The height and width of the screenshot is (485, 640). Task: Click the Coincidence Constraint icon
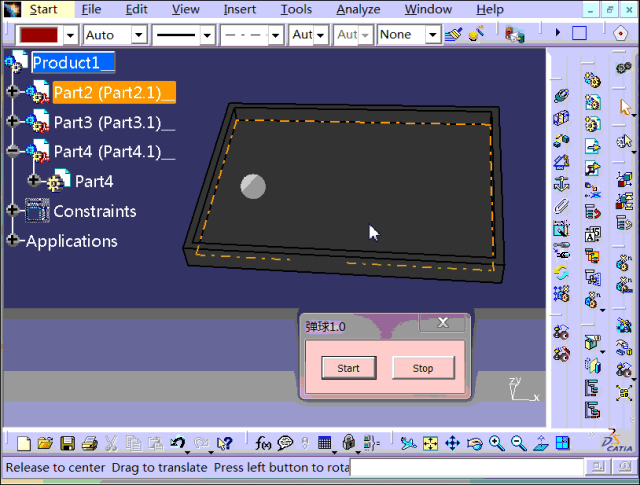562,96
